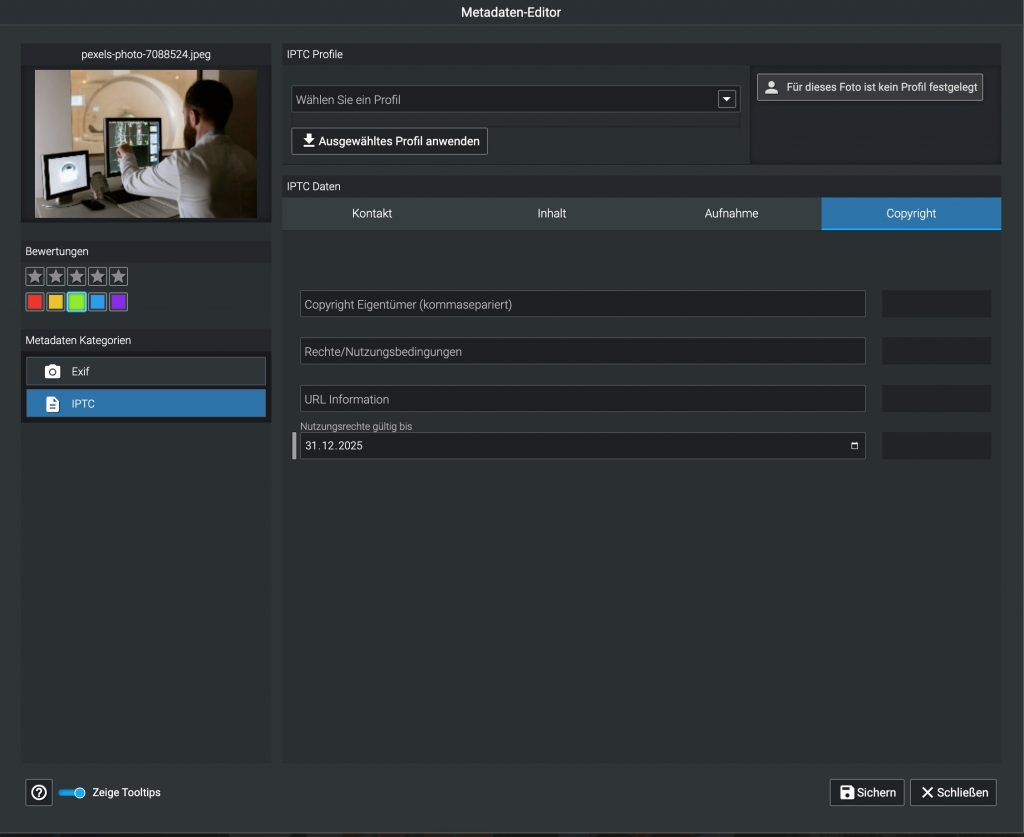The image size is (1024, 837).
Task: Open the help question mark icon
Action: point(38,792)
